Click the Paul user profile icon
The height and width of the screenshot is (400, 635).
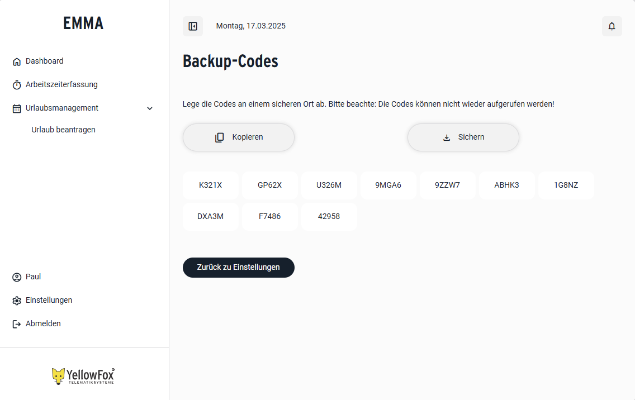click(x=17, y=277)
